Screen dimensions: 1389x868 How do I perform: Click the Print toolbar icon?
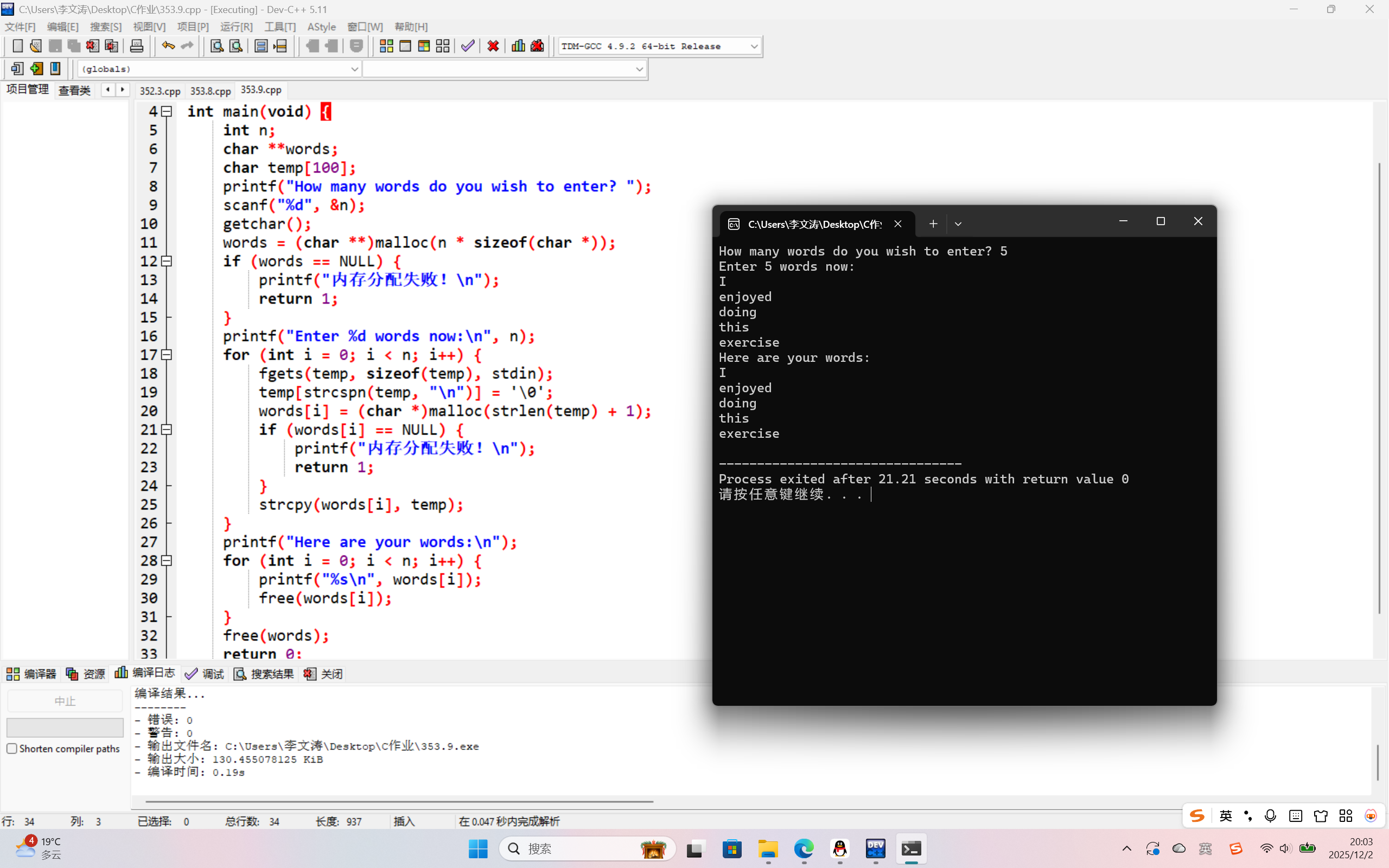tap(137, 46)
